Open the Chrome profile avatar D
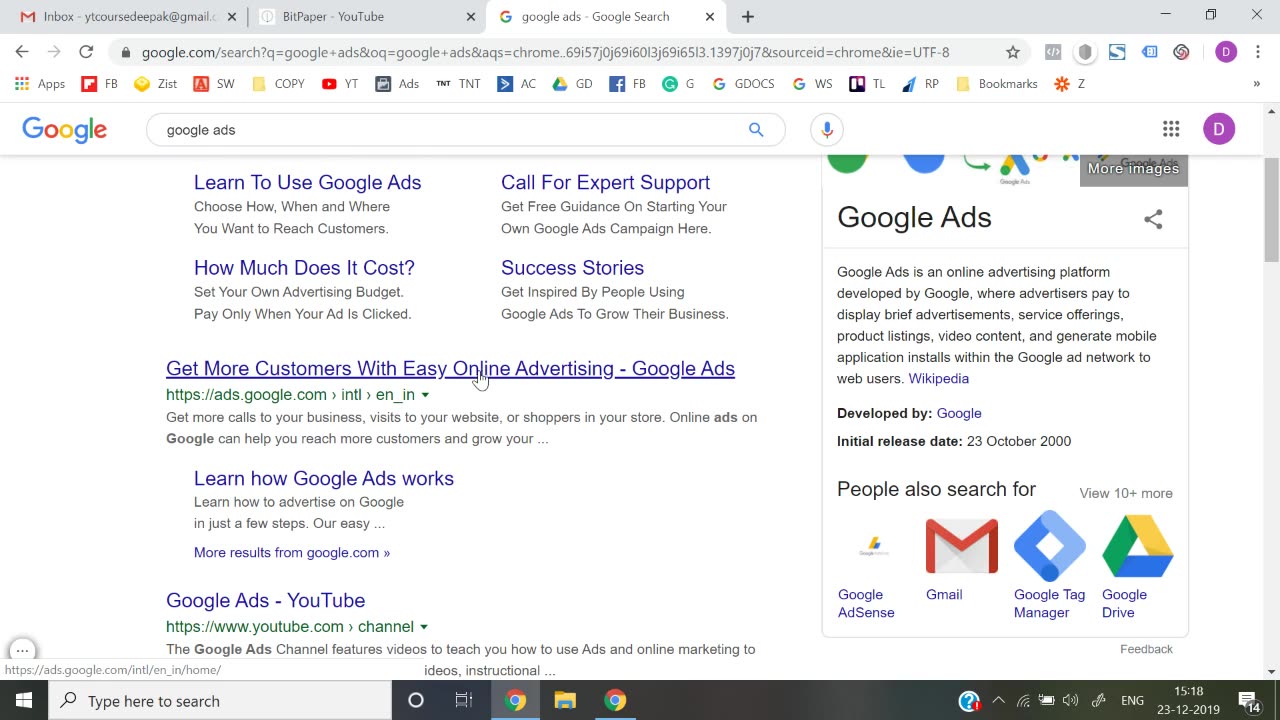Viewport: 1280px width, 720px height. (x=1226, y=52)
